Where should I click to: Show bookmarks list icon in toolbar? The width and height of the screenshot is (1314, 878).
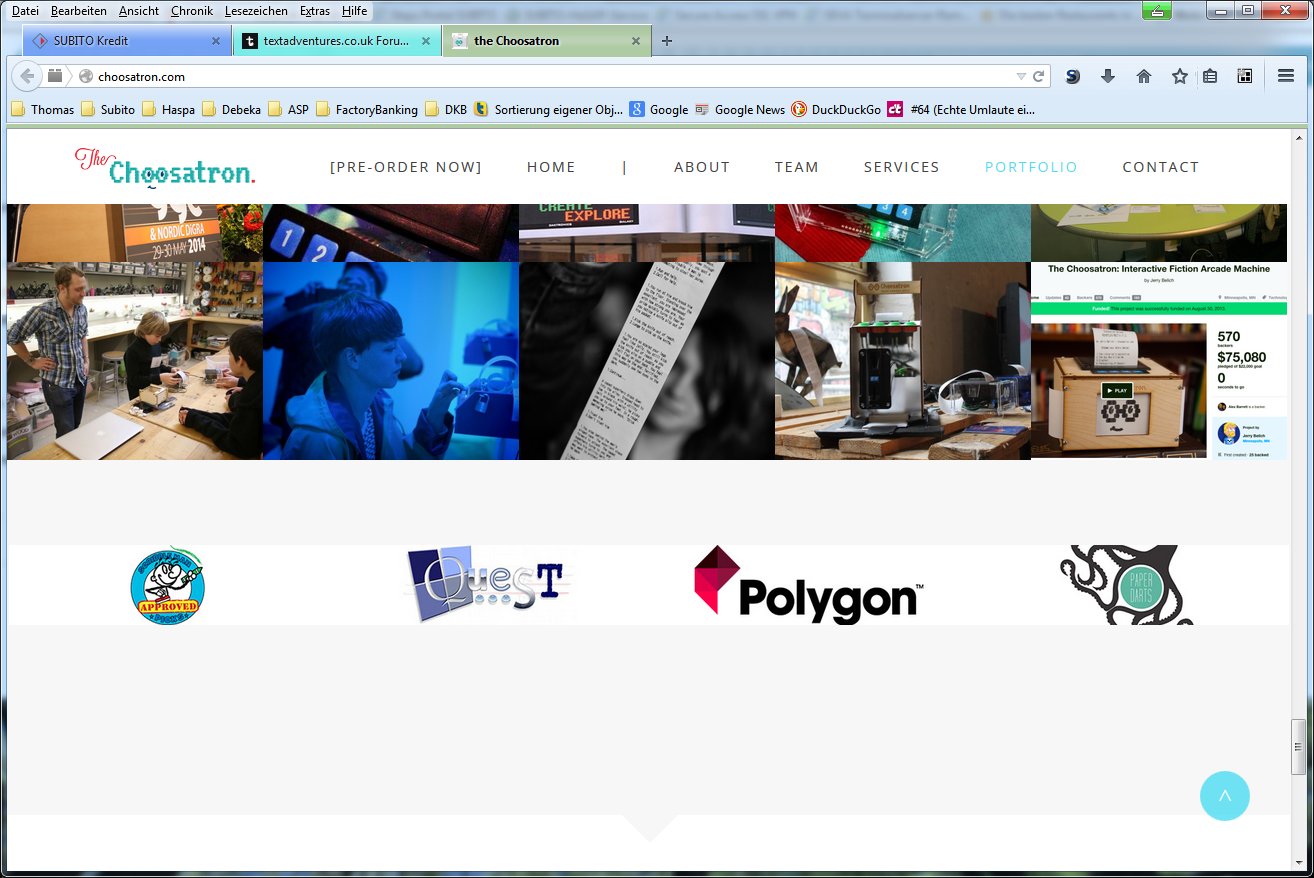[x=1210, y=76]
